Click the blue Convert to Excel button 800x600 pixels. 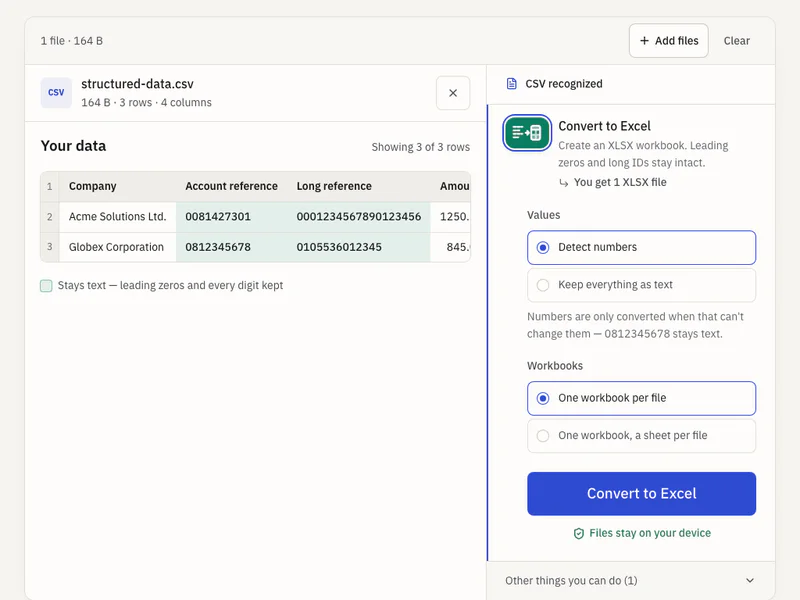(641, 493)
